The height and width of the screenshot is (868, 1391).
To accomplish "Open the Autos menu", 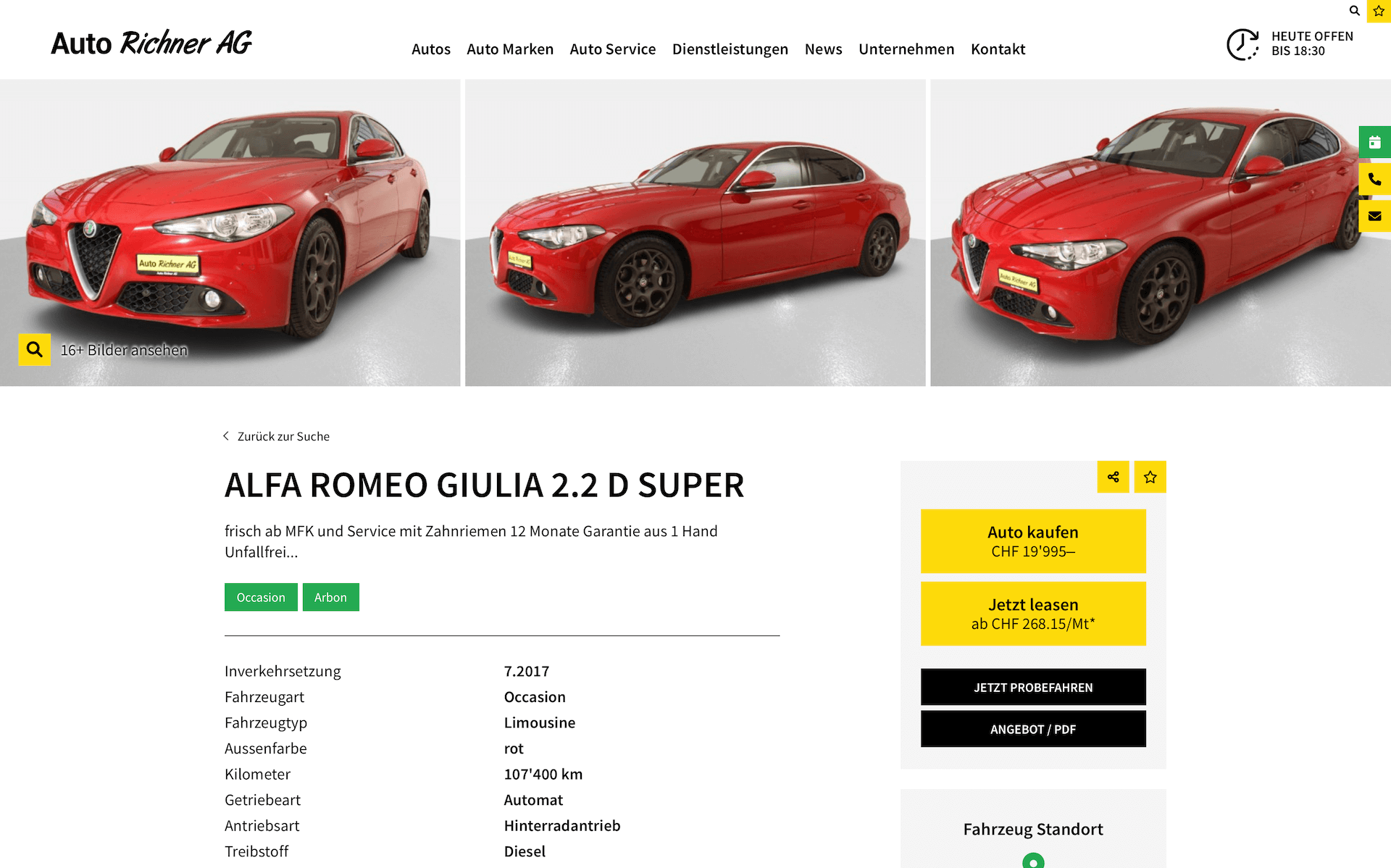I will (431, 49).
